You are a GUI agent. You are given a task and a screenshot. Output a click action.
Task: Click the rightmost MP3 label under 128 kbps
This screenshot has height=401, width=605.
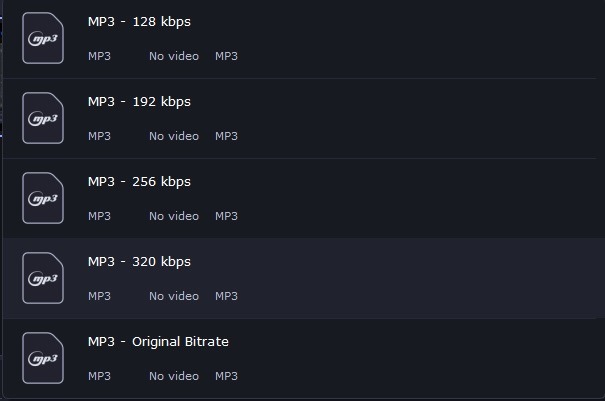[x=226, y=56]
